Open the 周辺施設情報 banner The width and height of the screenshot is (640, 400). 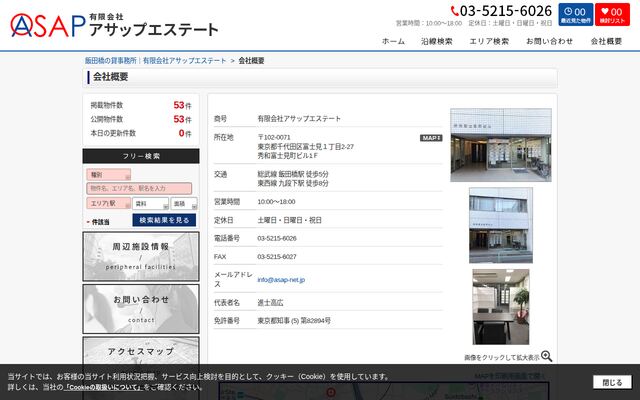point(141,256)
